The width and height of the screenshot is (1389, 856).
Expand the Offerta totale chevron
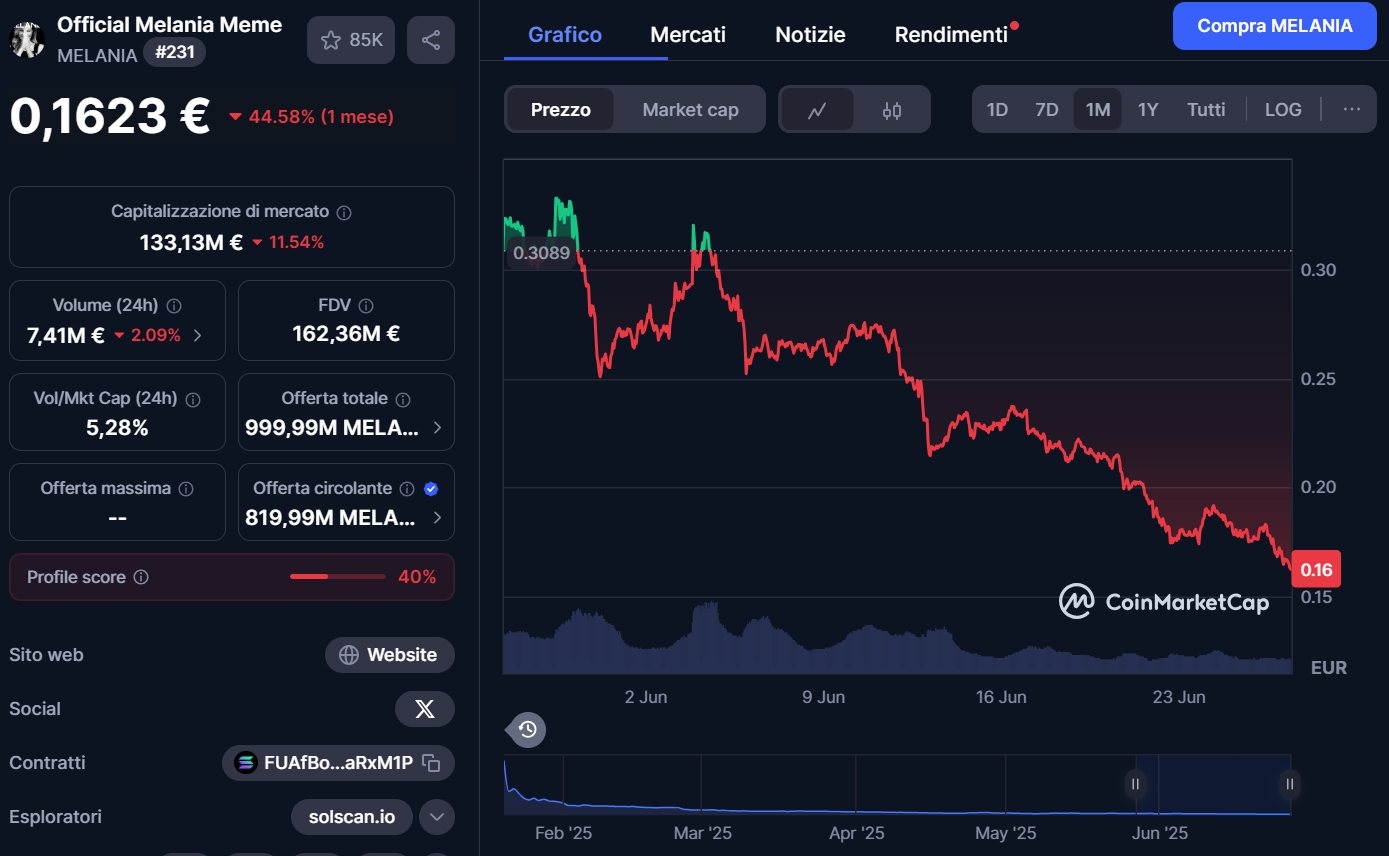[437, 428]
